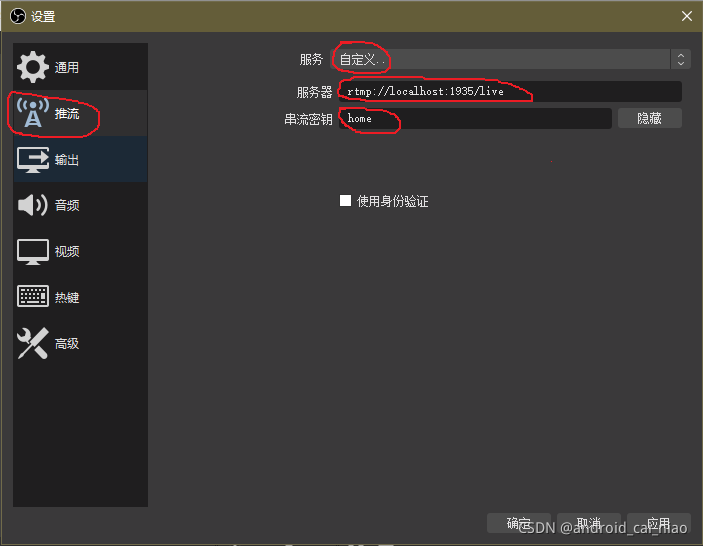The height and width of the screenshot is (546, 703).
Task: Click the 隐藏 button beside stream key
Action: pos(650,118)
